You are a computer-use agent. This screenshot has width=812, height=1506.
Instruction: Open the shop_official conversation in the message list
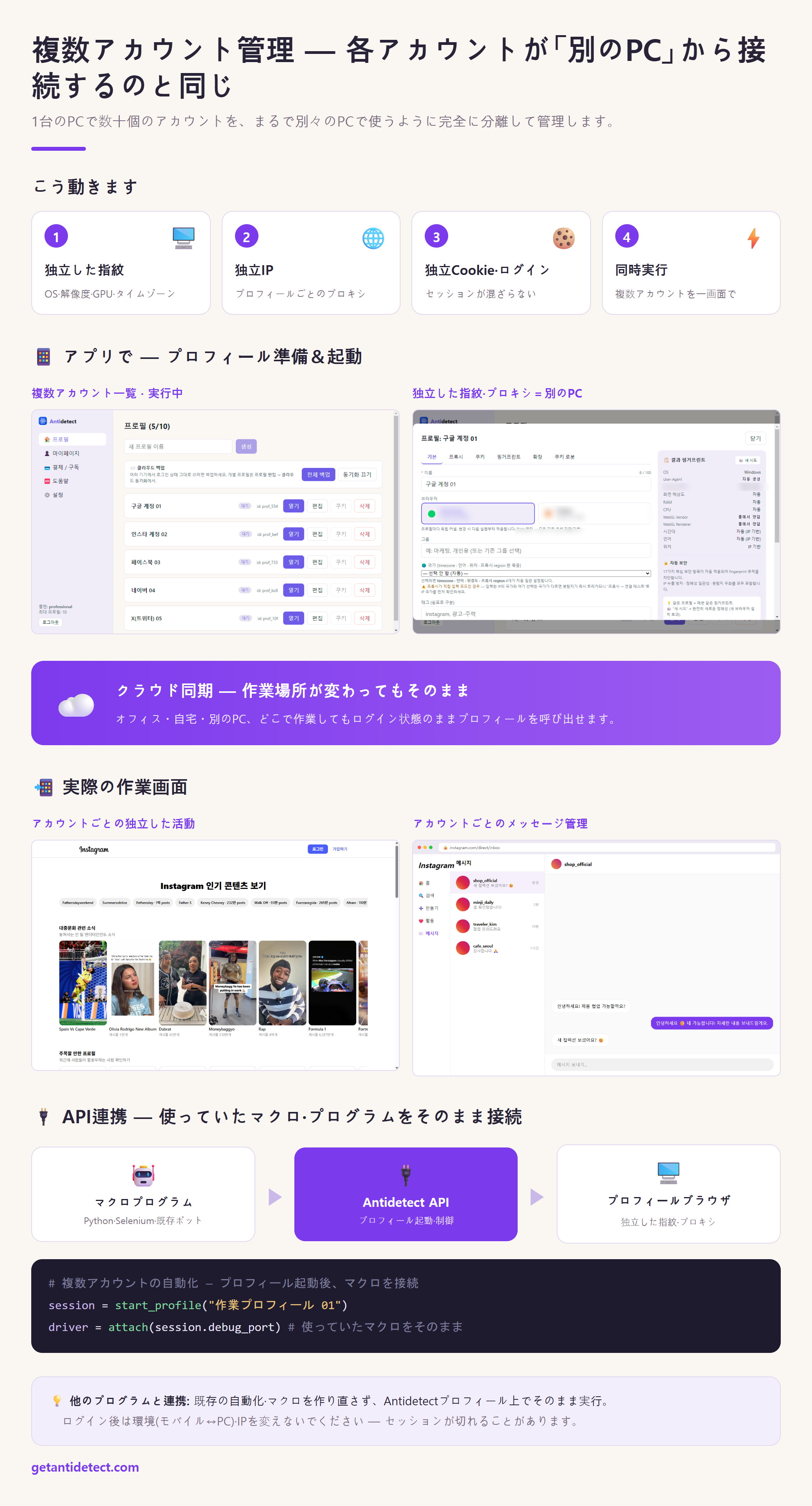[x=497, y=882]
